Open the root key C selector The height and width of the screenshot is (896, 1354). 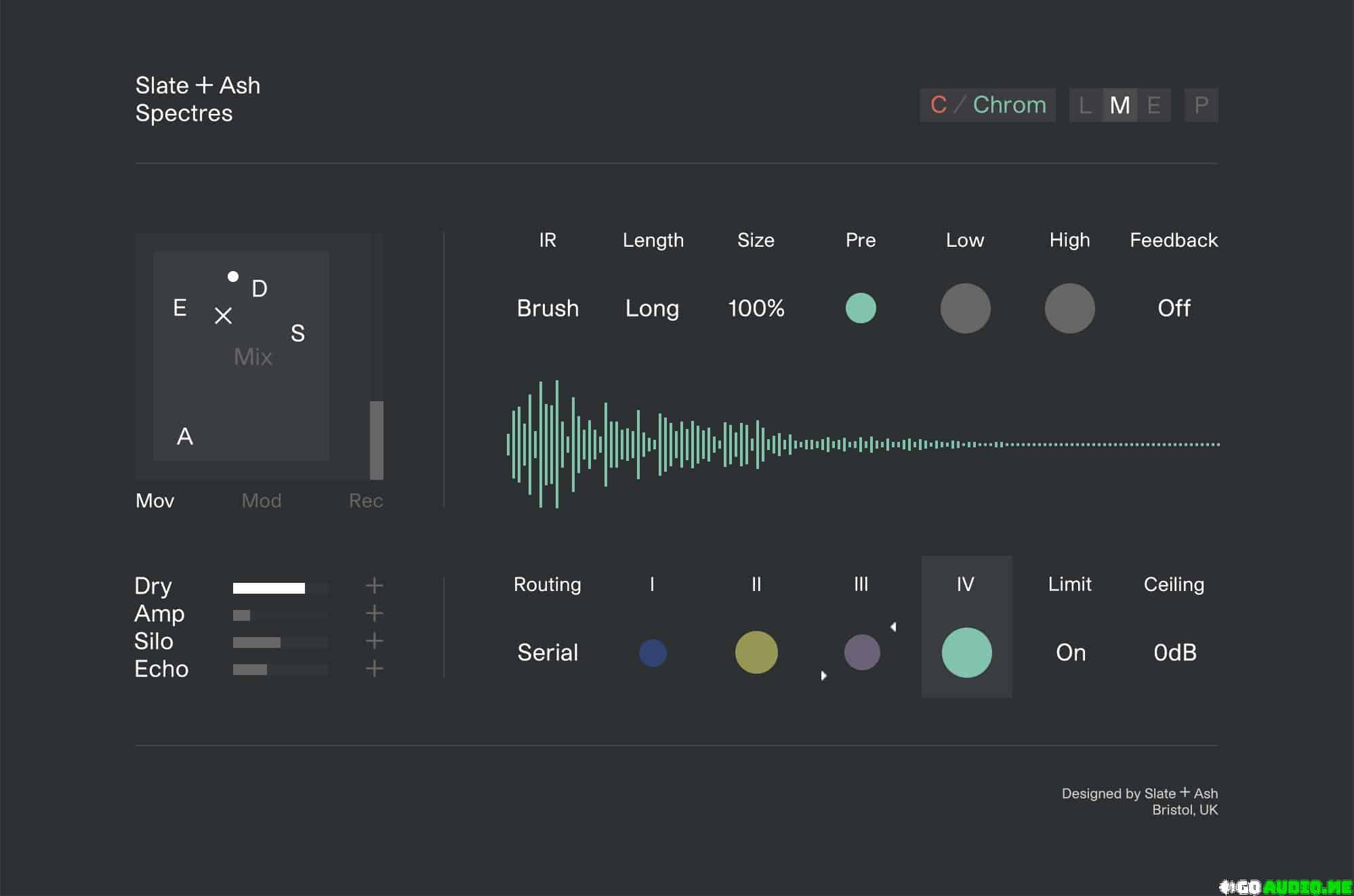939,105
